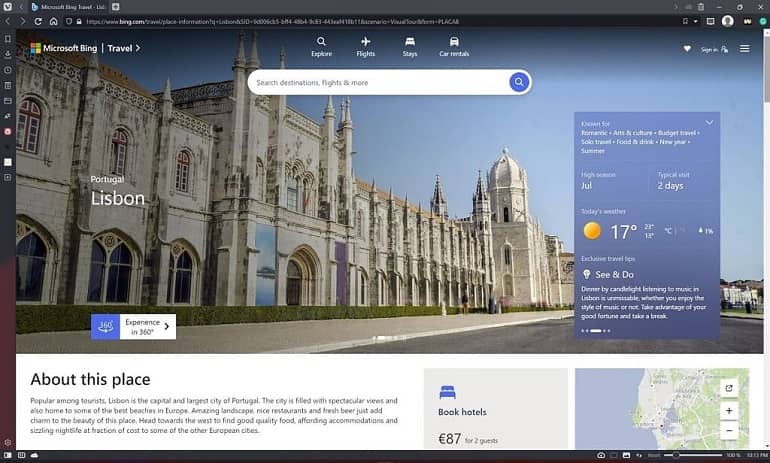
Task: Open the Car rentals section
Action: tap(454, 46)
